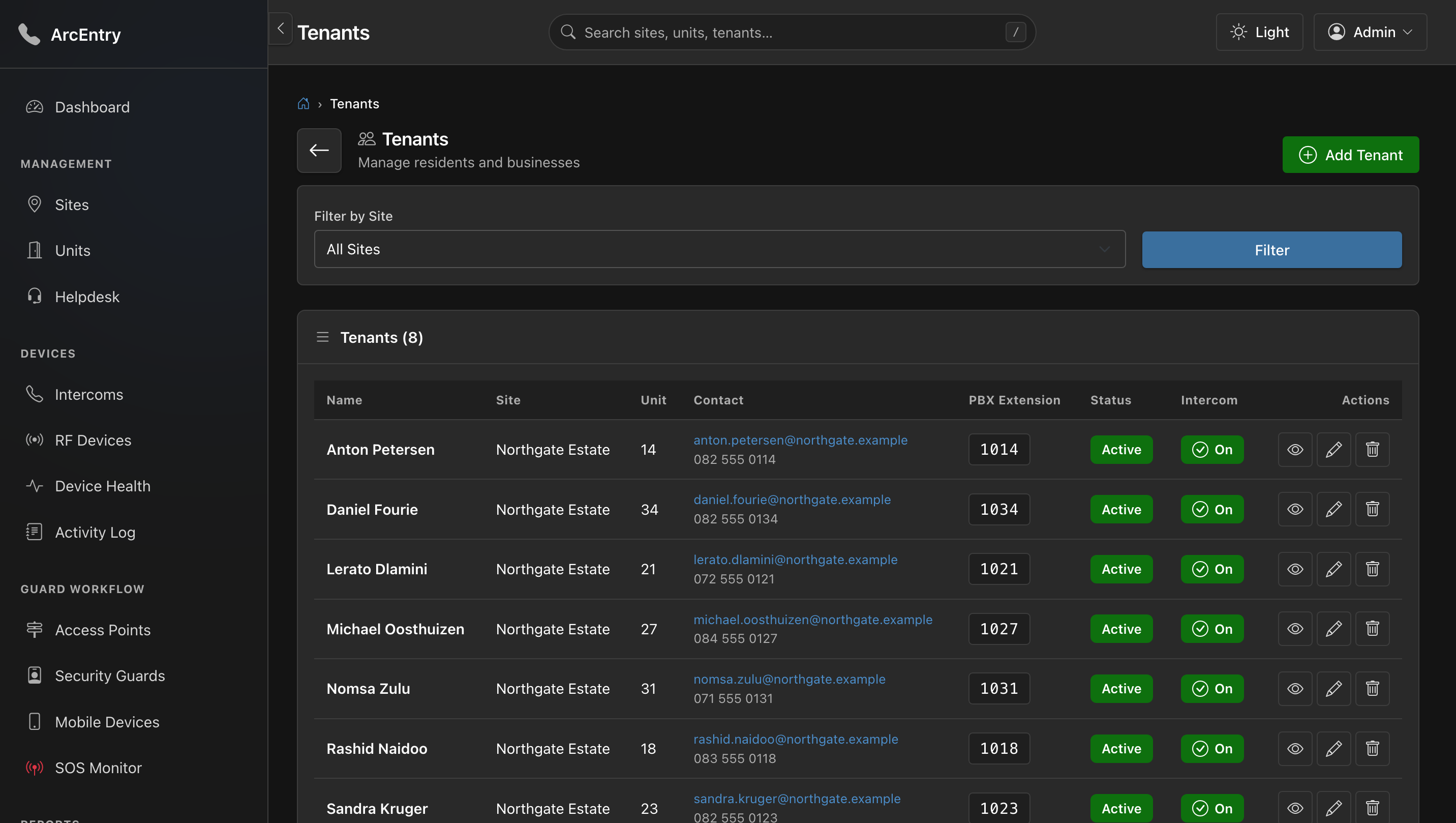View Rashid Naidoo details with eye icon
The width and height of the screenshot is (1456, 823).
click(1295, 748)
